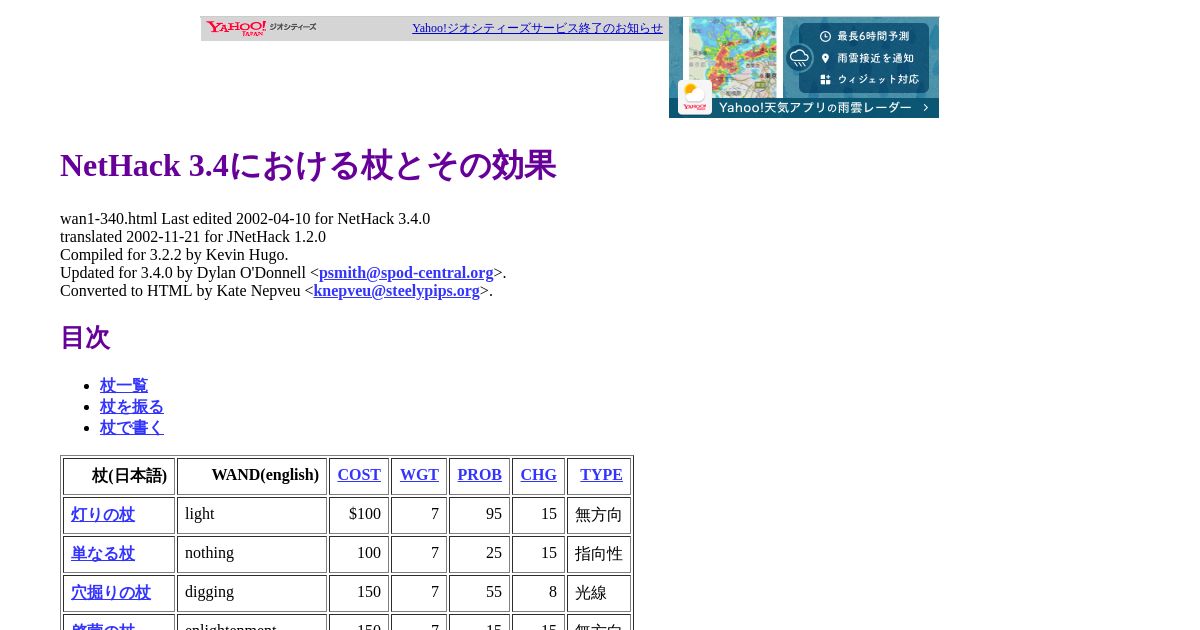Open the 単なる杖 wand link
This screenshot has height=630, width=1200.
(x=103, y=554)
